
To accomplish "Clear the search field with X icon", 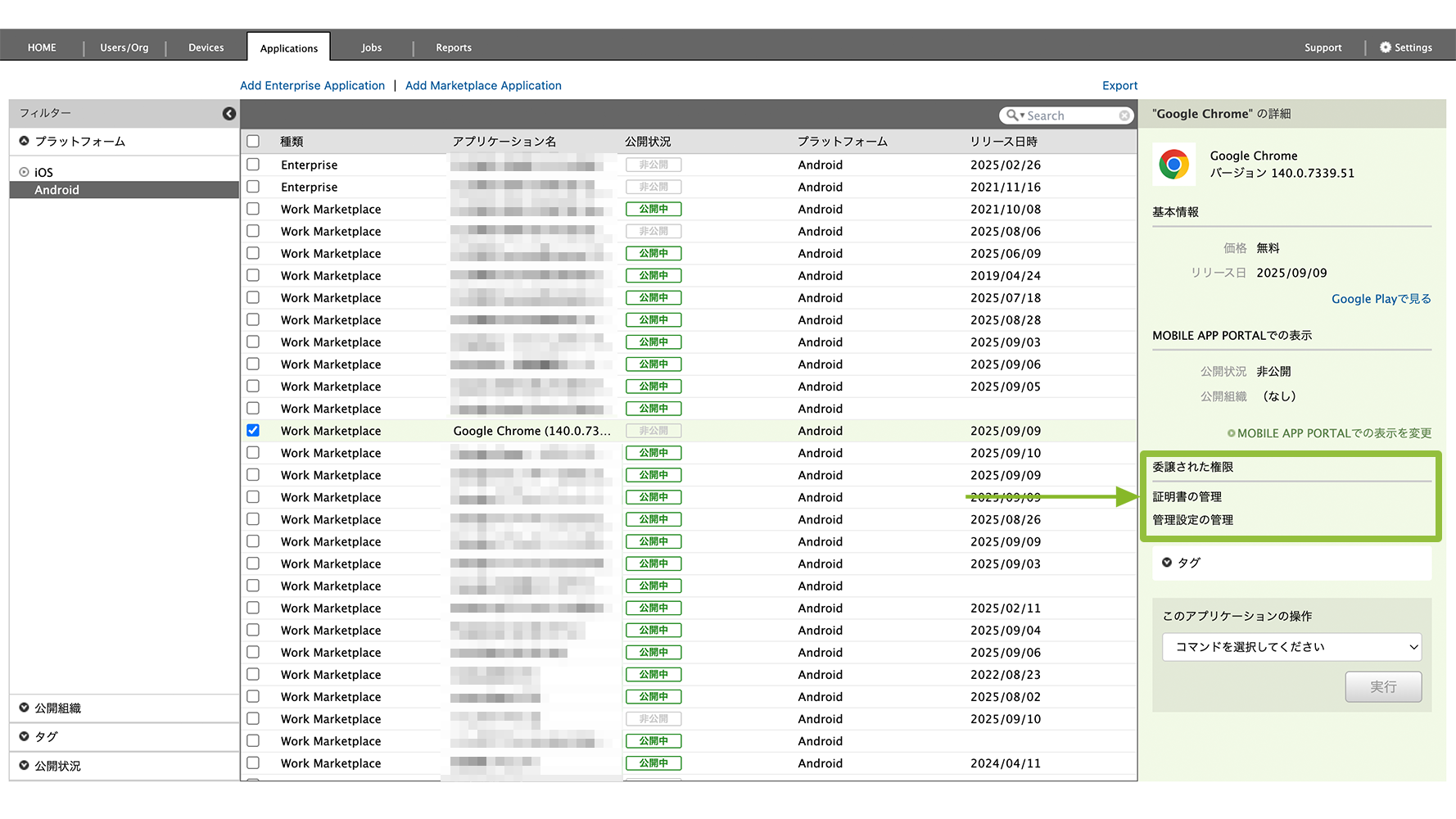I will (1124, 115).
